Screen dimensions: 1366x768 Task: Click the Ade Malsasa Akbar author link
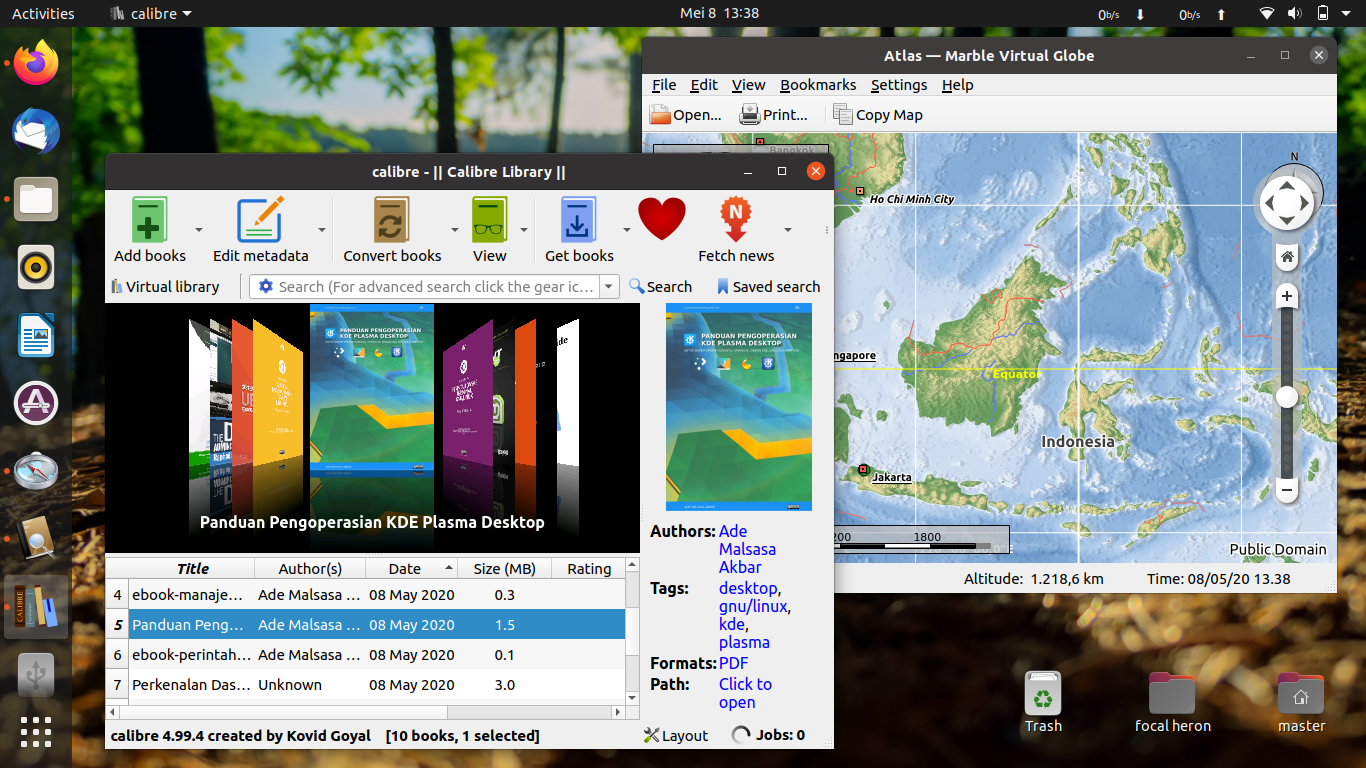point(747,549)
